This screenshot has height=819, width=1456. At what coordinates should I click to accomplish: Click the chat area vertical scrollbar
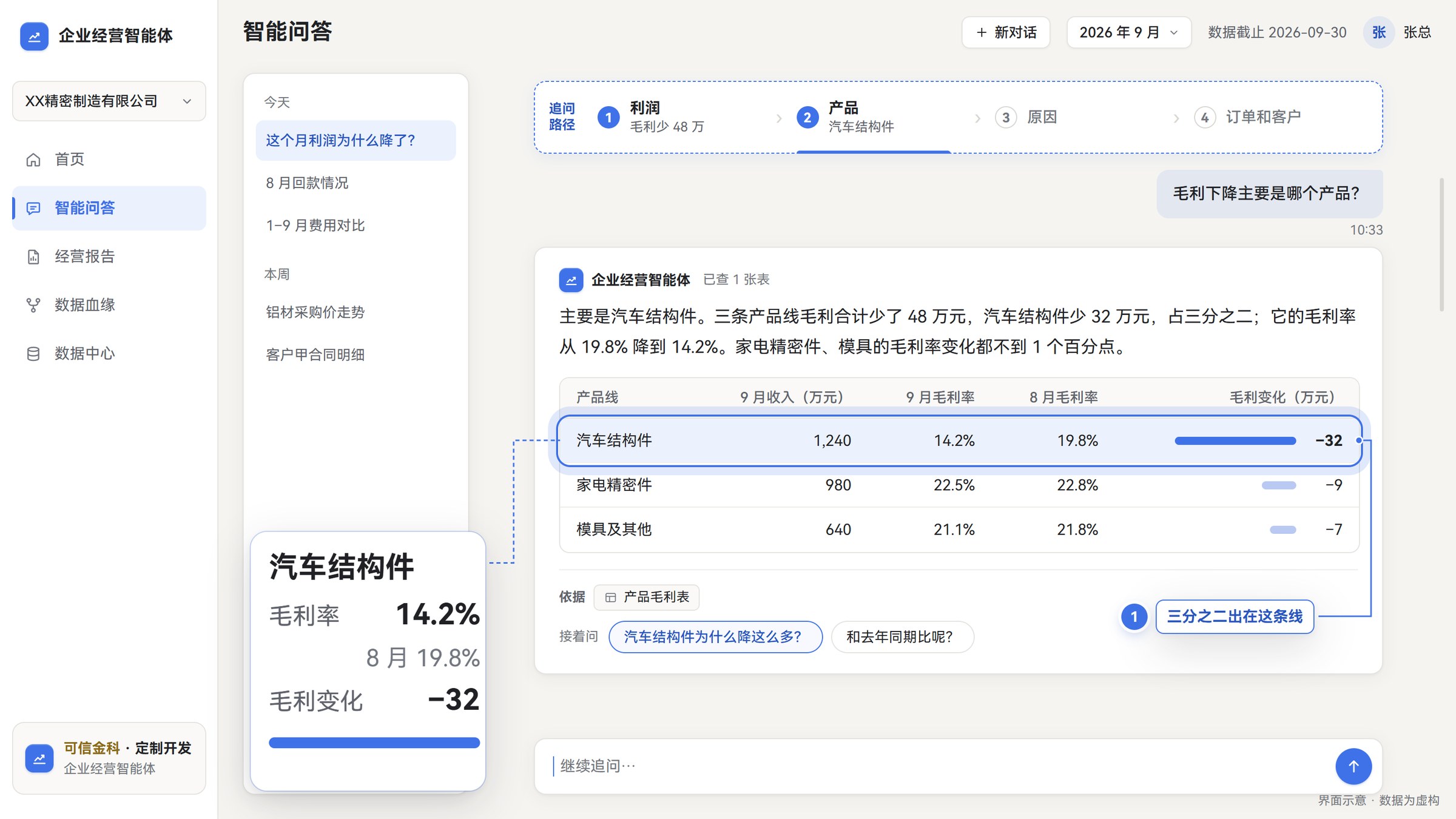coord(1441,244)
